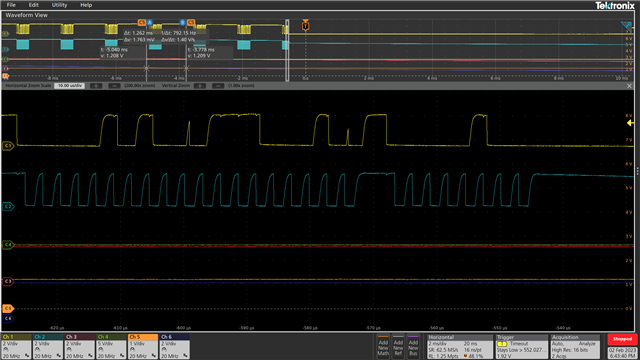Select cursor B marker in overview
The width and height of the screenshot is (640, 360).
tap(182, 22)
